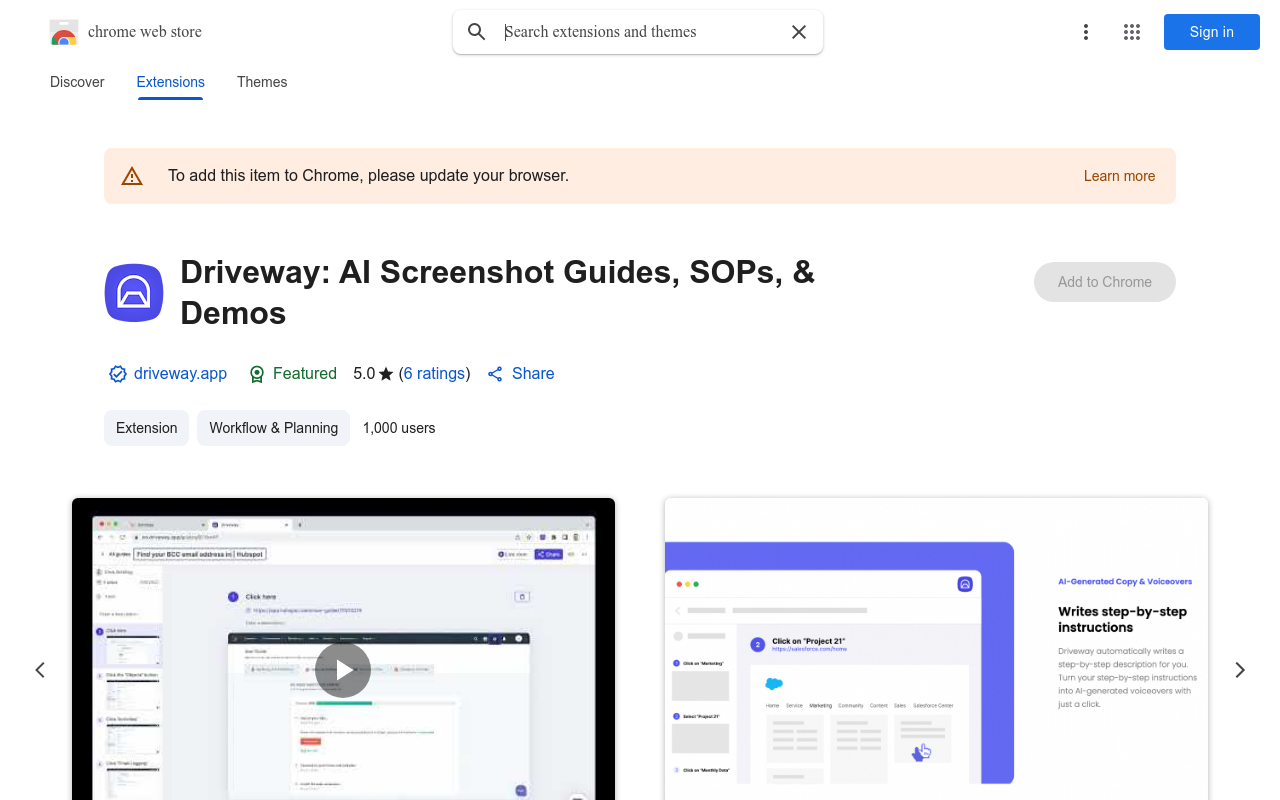Image resolution: width=1280 pixels, height=800 pixels.
Task: Open the step-by-step instructions screenshot
Action: [x=936, y=649]
